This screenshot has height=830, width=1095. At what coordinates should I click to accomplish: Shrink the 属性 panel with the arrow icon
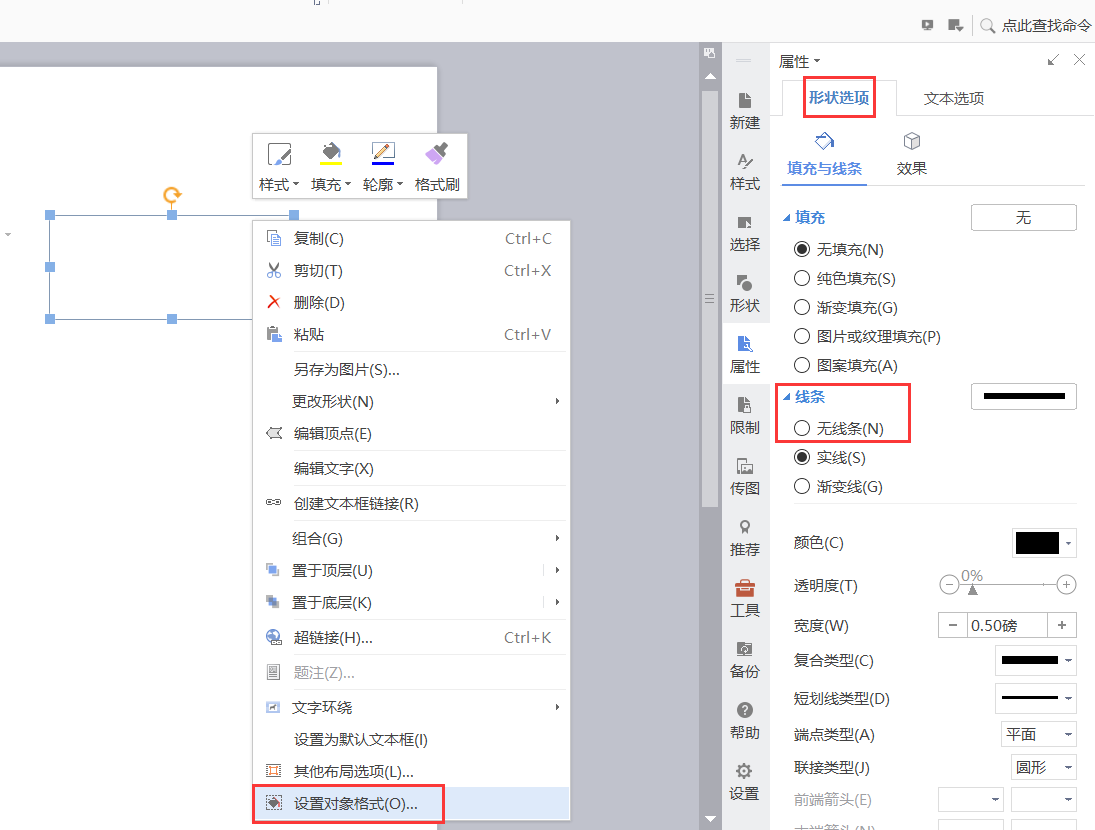[1053, 60]
